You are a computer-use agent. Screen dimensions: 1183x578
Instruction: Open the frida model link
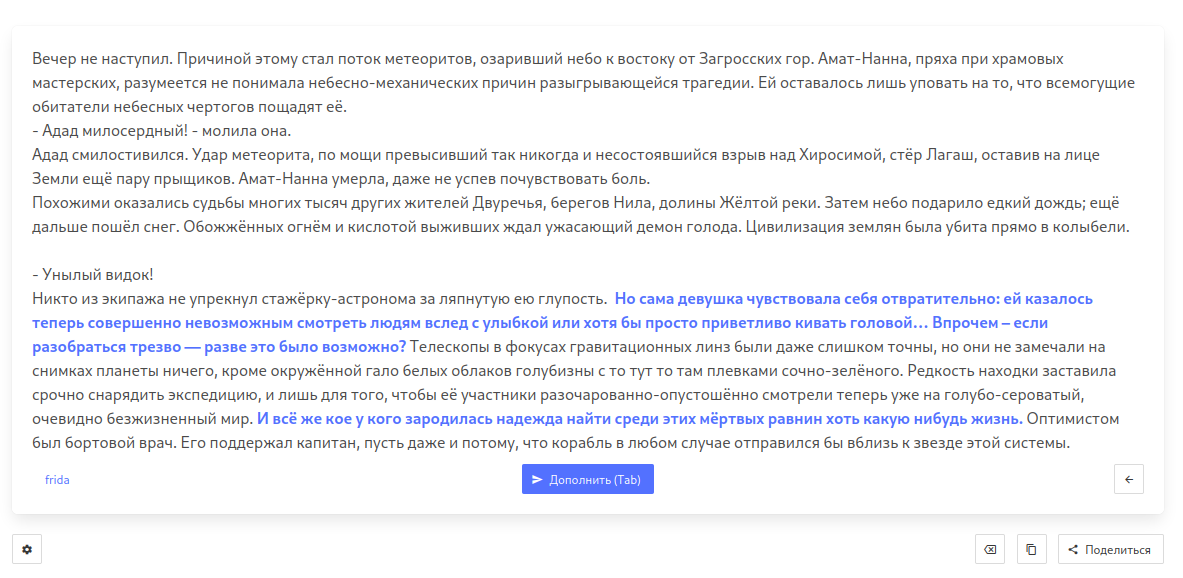coord(57,480)
